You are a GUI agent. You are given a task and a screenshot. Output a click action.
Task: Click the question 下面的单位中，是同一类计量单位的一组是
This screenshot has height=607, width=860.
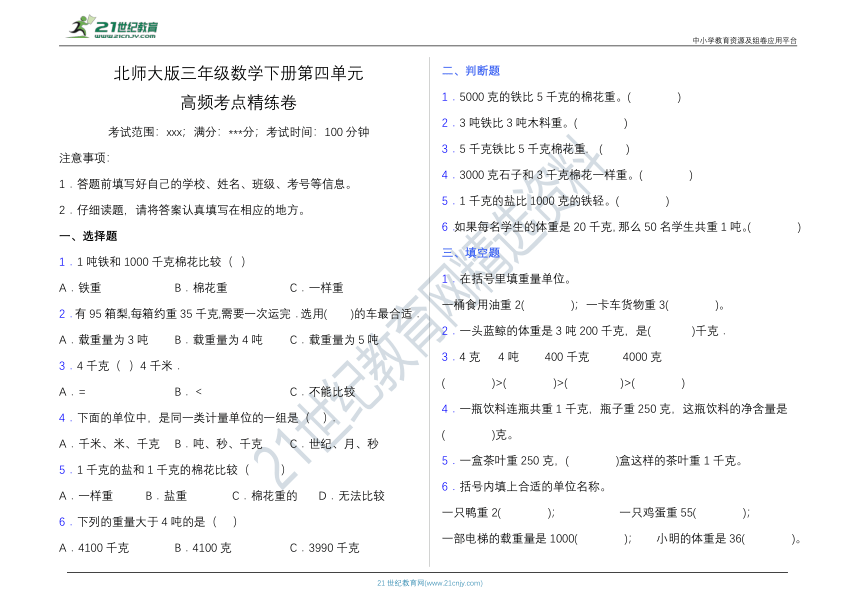tap(196, 418)
